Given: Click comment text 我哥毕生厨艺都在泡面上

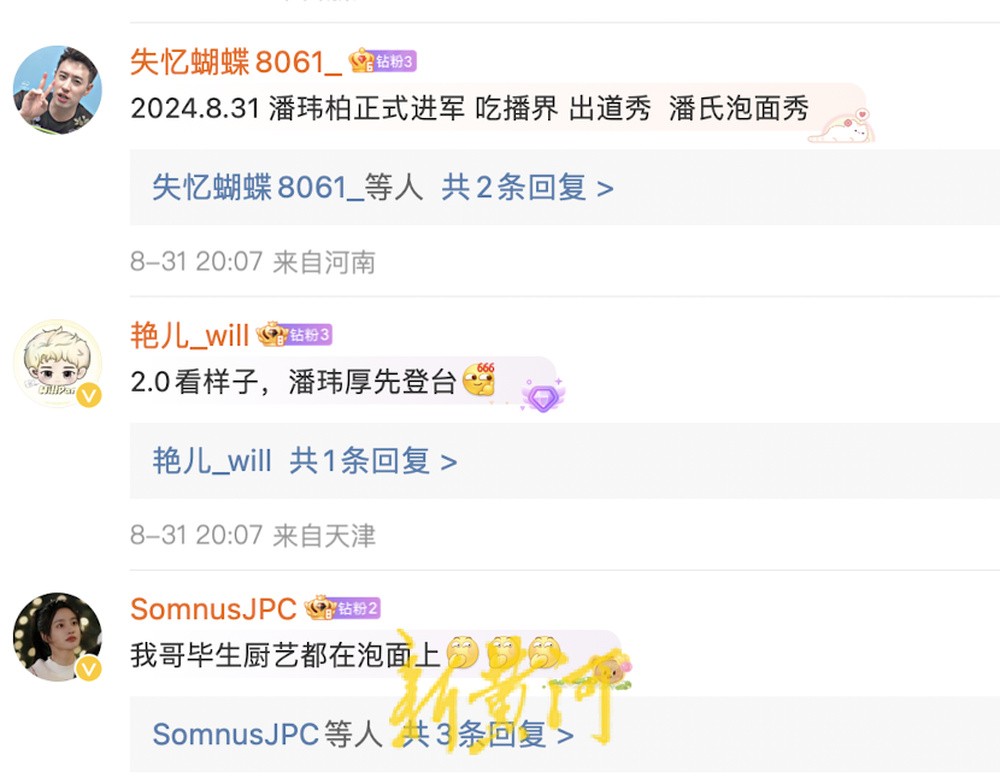Looking at the screenshot, I should tap(286, 655).
